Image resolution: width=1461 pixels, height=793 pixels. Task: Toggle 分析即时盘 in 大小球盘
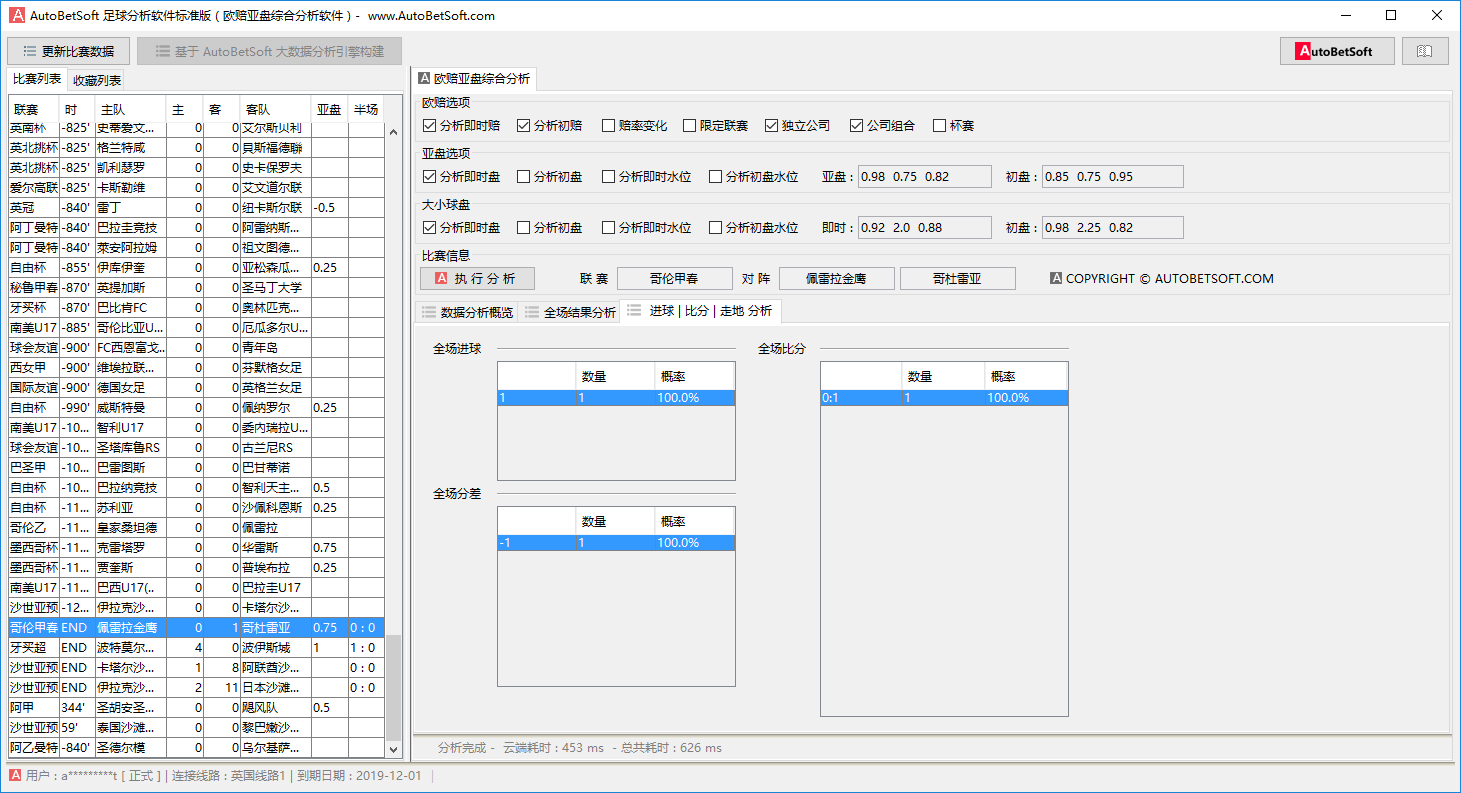pyautogui.click(x=461, y=228)
